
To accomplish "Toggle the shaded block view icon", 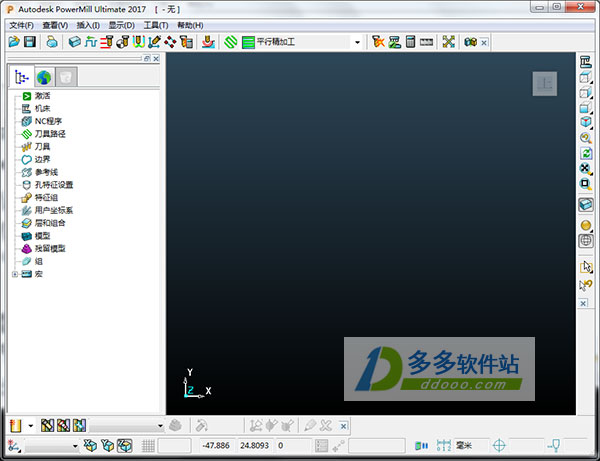I will (x=585, y=205).
